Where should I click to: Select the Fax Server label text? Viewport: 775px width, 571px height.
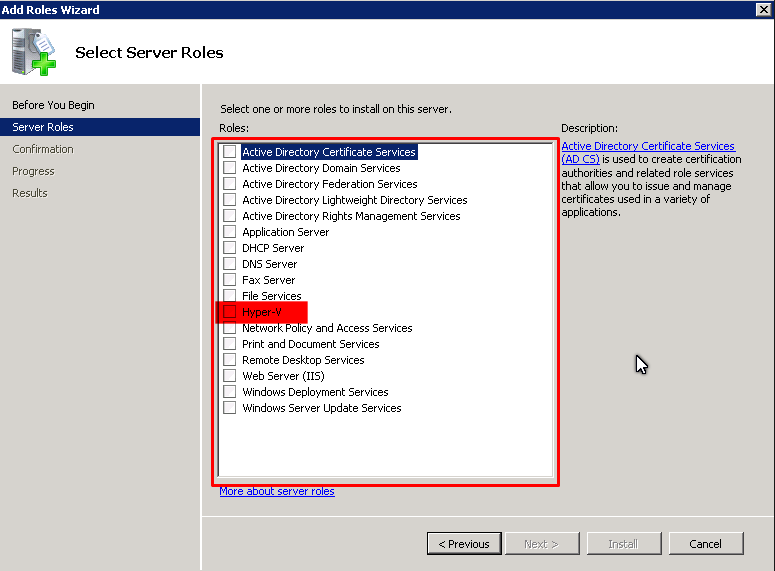coord(268,280)
